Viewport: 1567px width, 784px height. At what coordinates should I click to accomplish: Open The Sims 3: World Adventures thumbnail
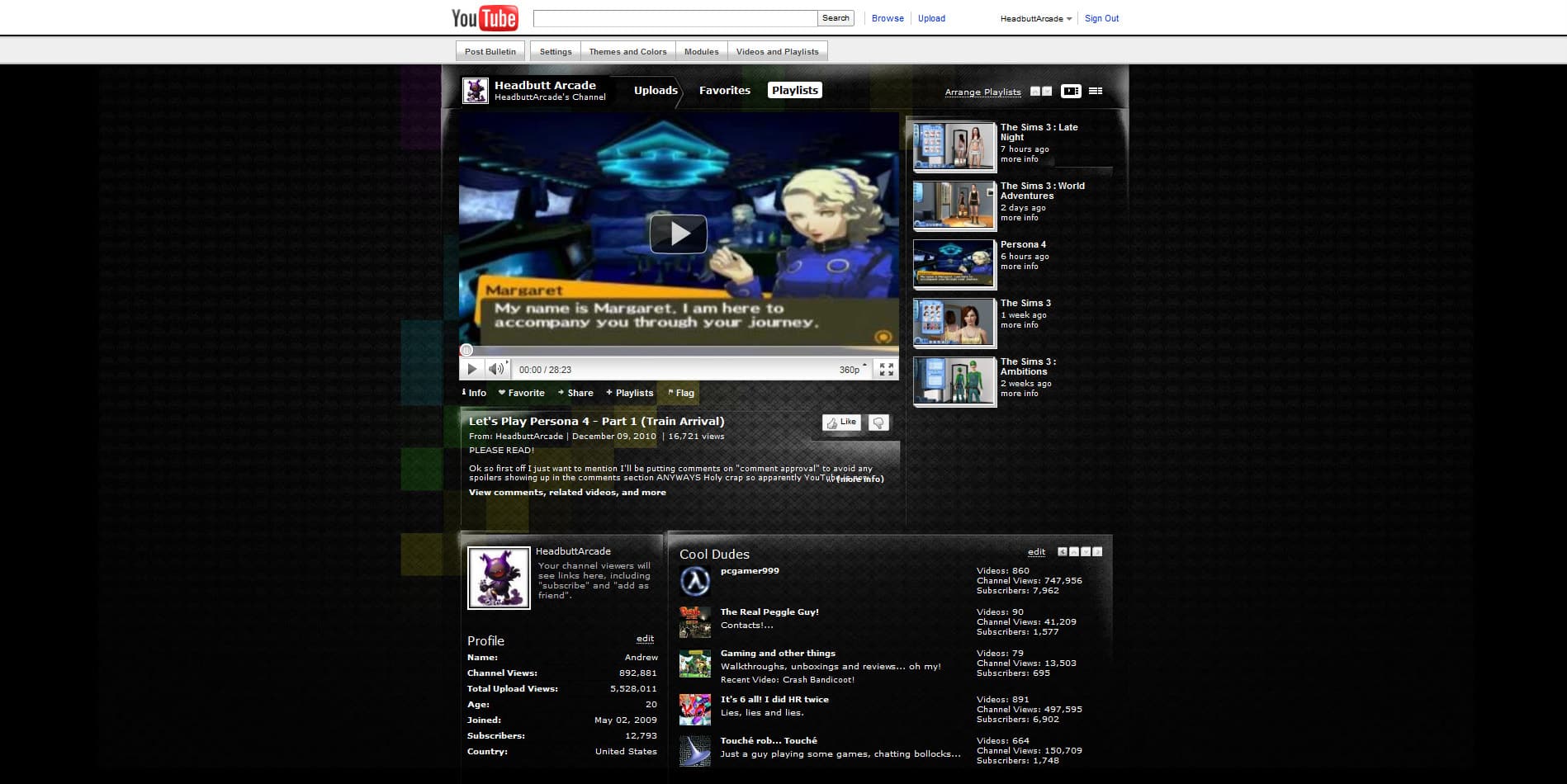pos(954,205)
